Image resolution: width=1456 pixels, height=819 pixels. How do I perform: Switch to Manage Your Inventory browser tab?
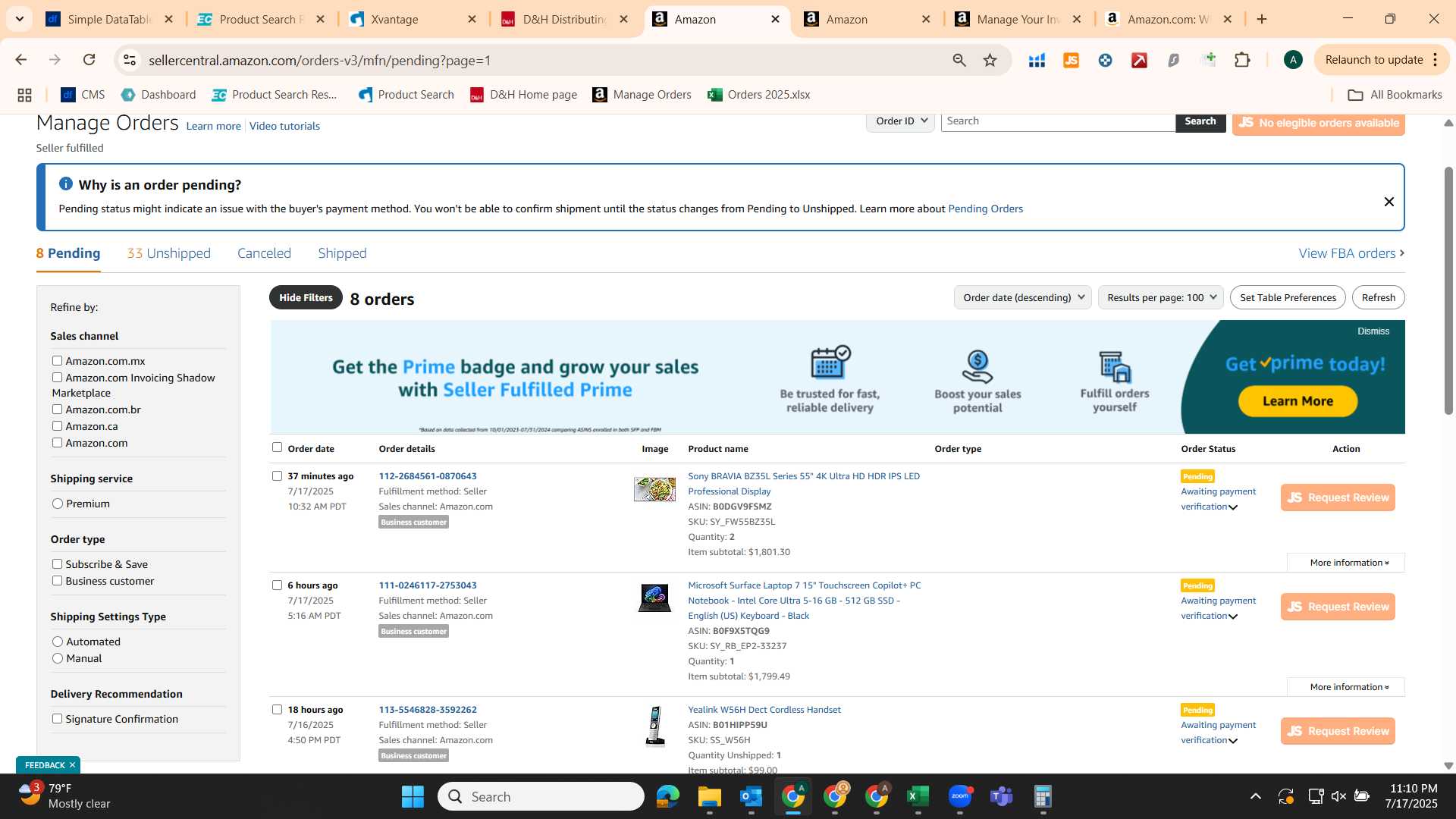pos(1018,19)
